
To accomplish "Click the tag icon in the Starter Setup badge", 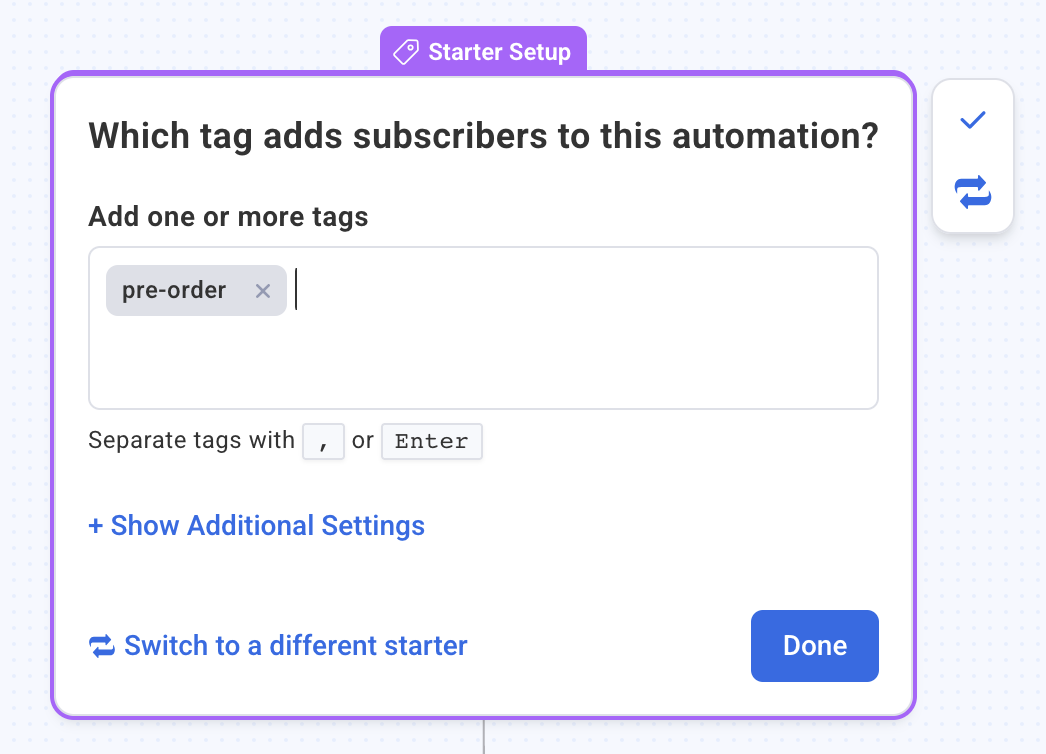I will pos(404,51).
